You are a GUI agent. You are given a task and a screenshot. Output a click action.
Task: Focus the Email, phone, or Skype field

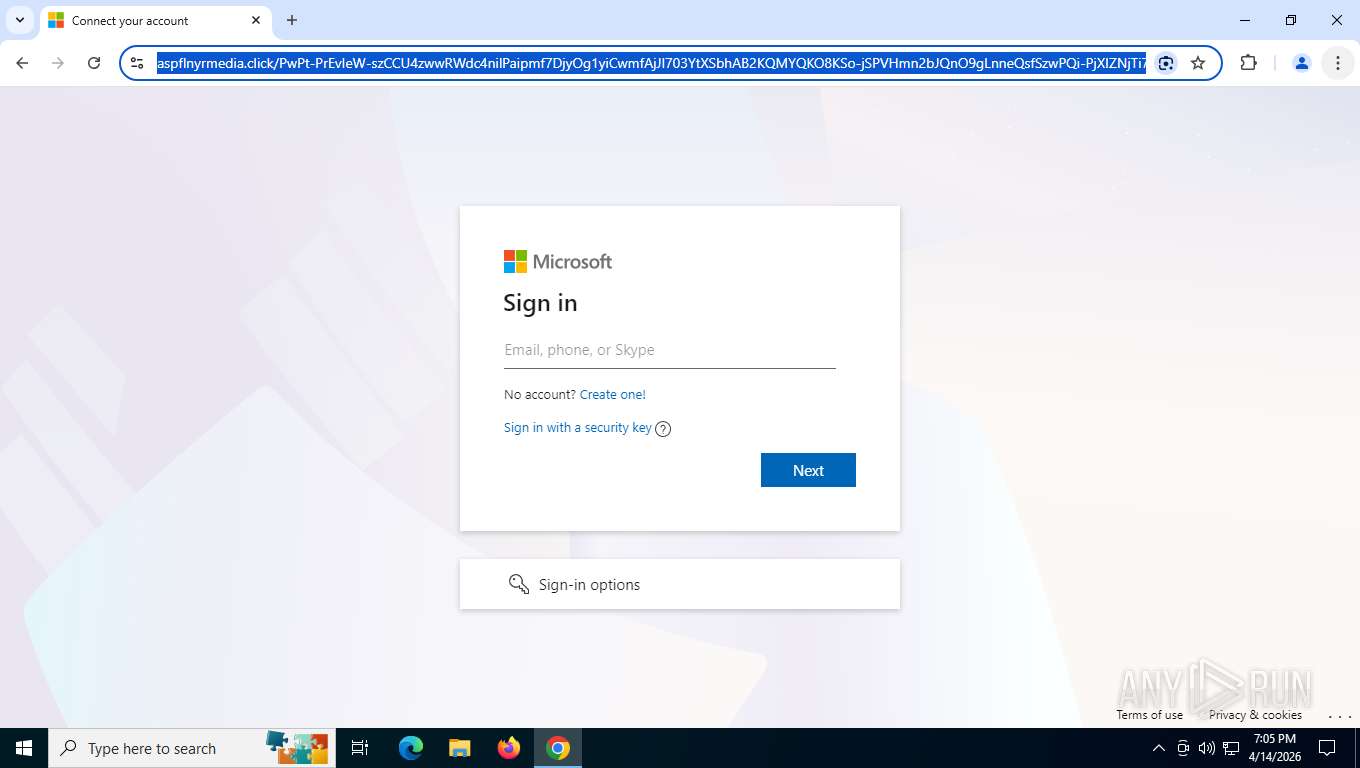[x=670, y=350]
